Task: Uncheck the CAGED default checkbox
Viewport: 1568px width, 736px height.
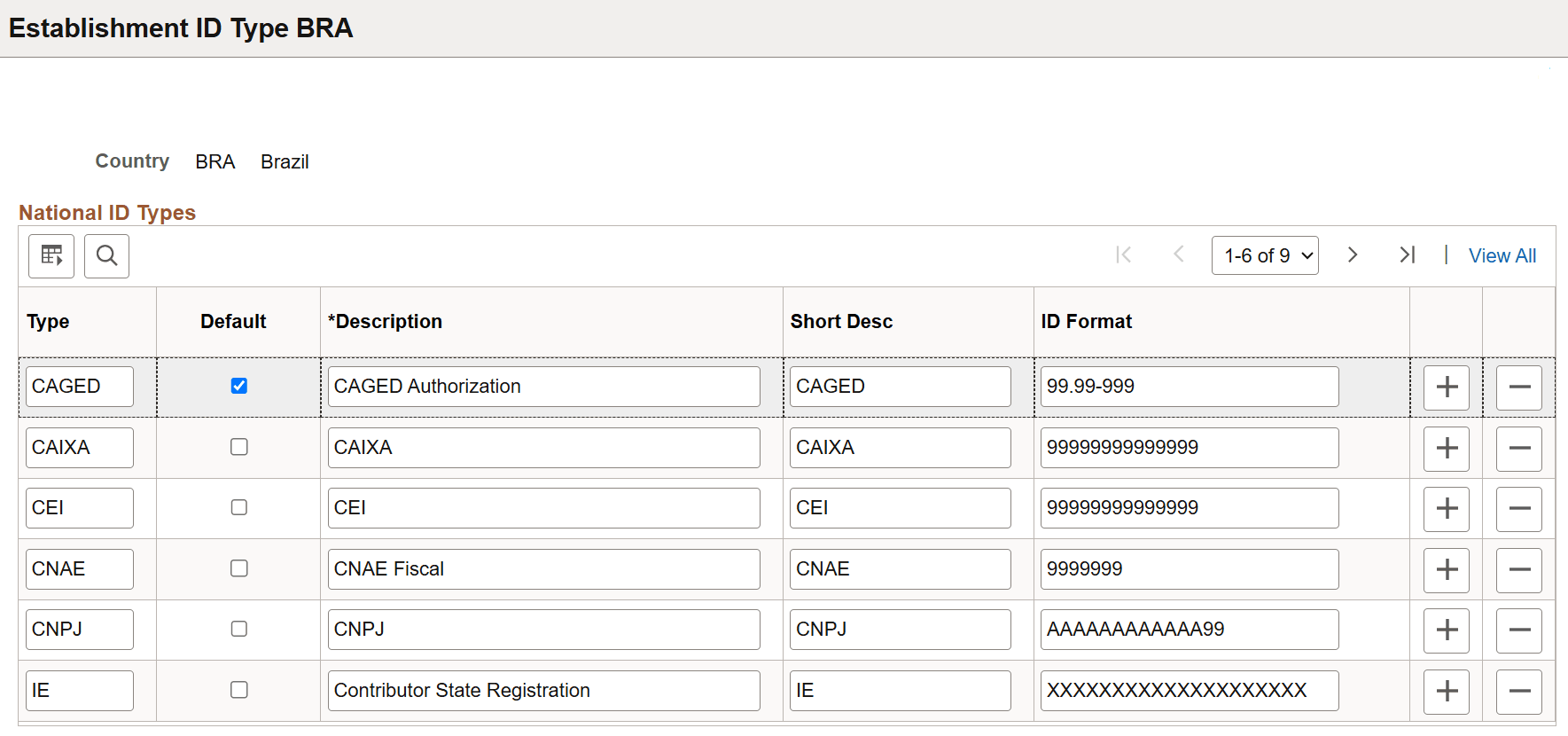Action: tap(239, 386)
